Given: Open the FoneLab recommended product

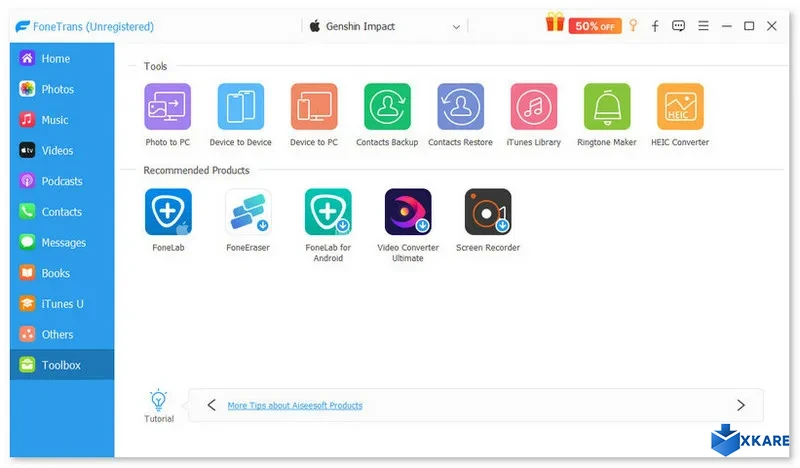Looking at the screenshot, I should tap(168, 212).
